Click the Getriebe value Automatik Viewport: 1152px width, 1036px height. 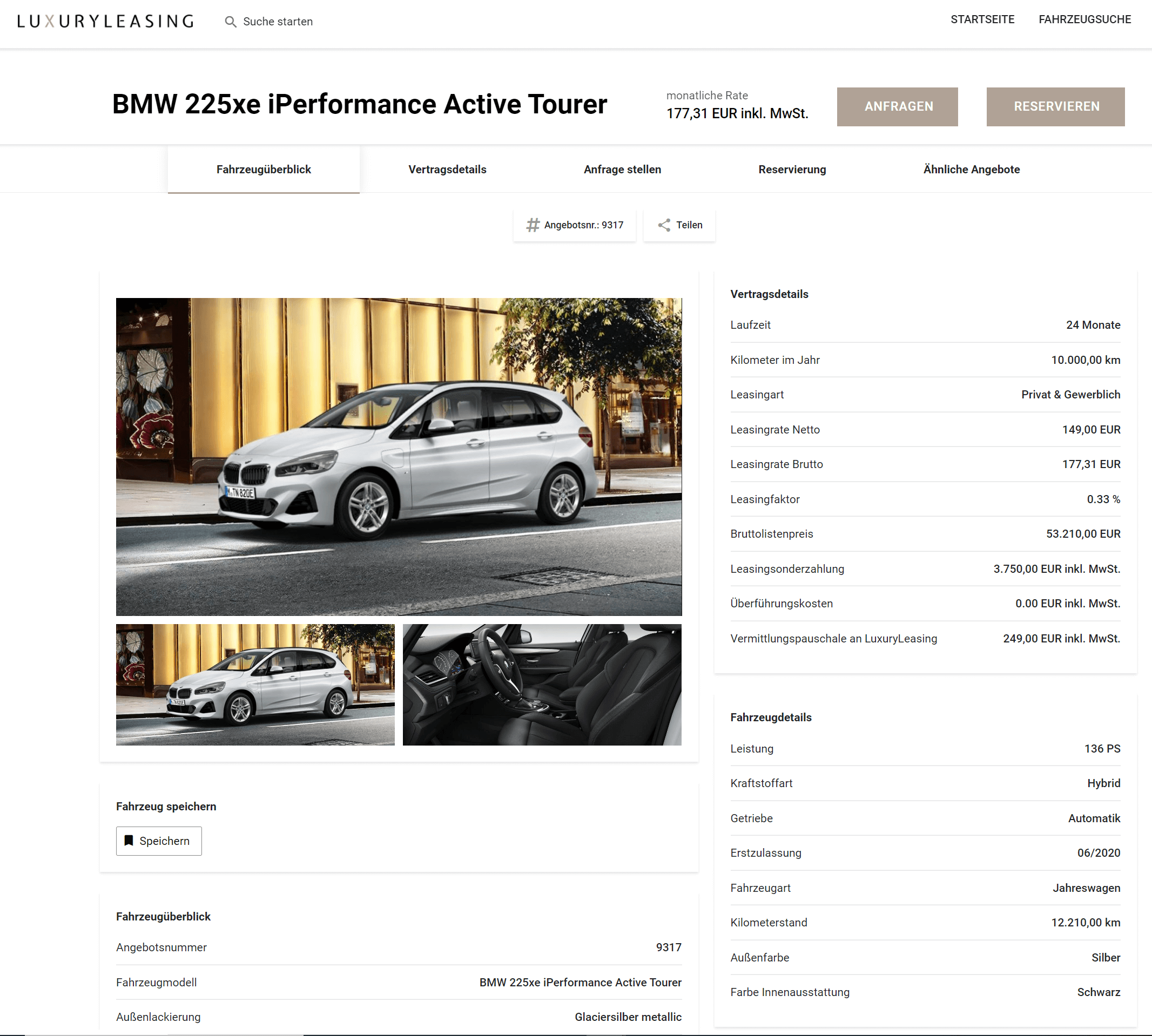[x=1094, y=818]
